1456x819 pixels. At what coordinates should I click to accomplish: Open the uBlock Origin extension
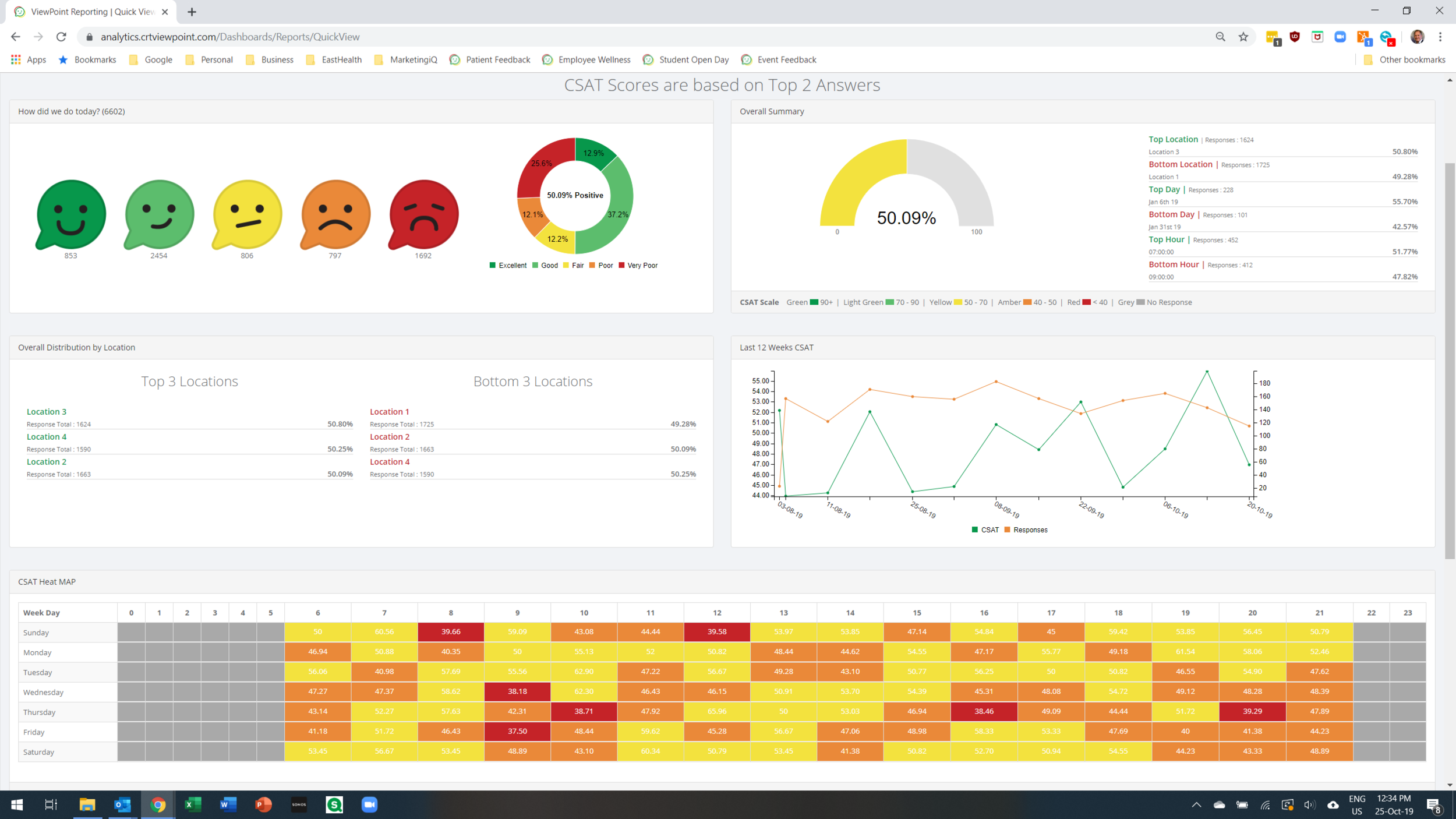click(x=1294, y=36)
